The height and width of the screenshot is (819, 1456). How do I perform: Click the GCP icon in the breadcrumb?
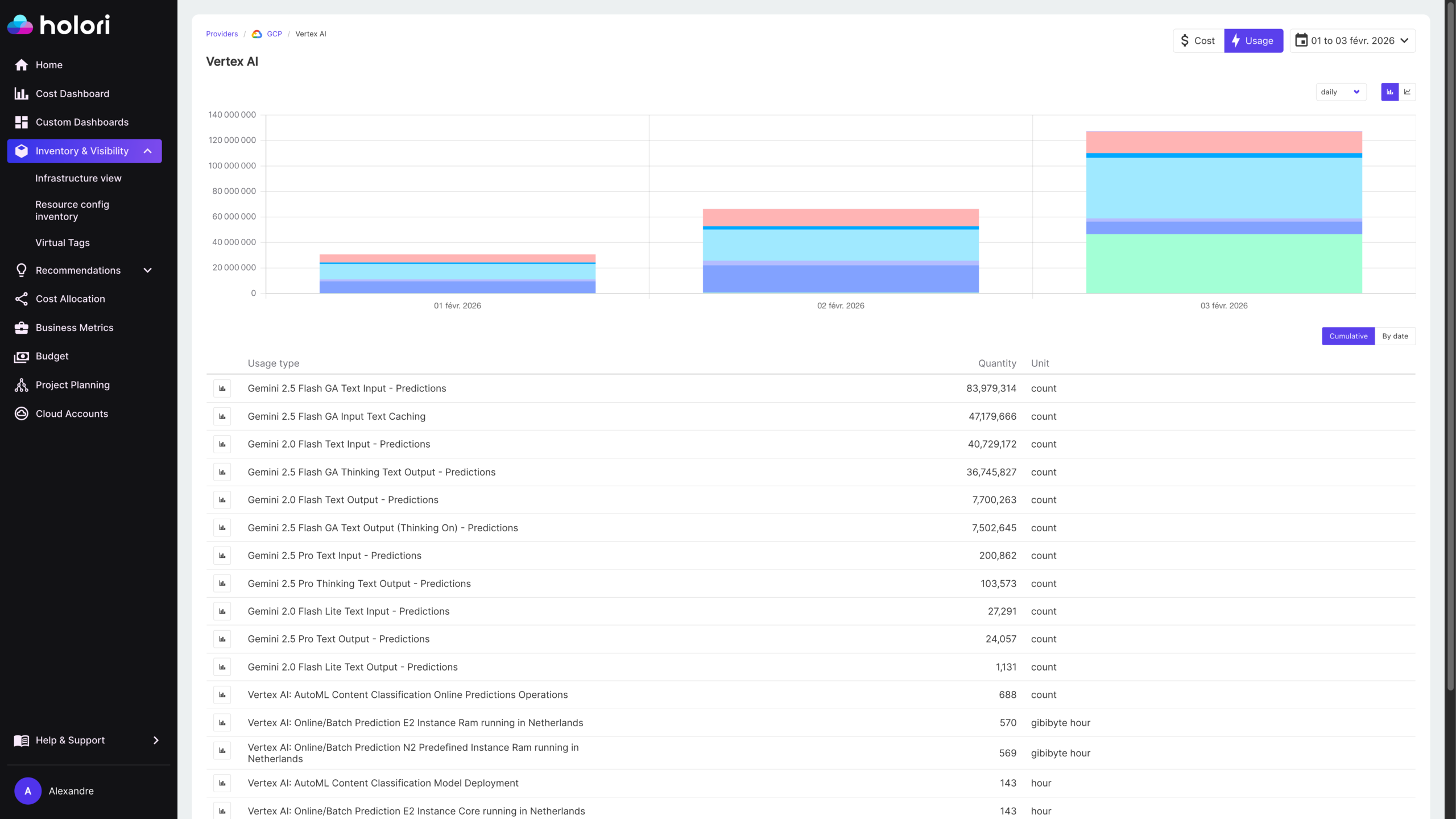257,34
